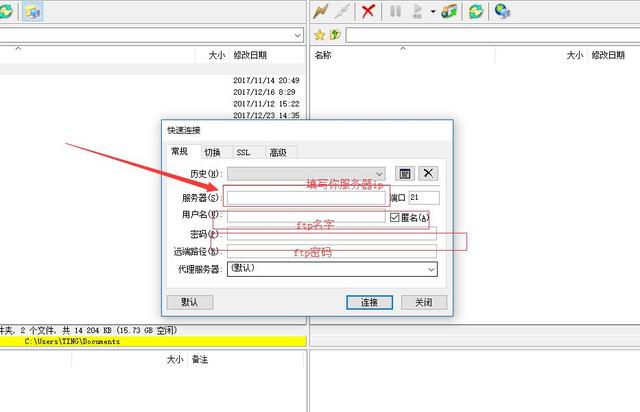Click the 连接 connect button

[x=369, y=302]
